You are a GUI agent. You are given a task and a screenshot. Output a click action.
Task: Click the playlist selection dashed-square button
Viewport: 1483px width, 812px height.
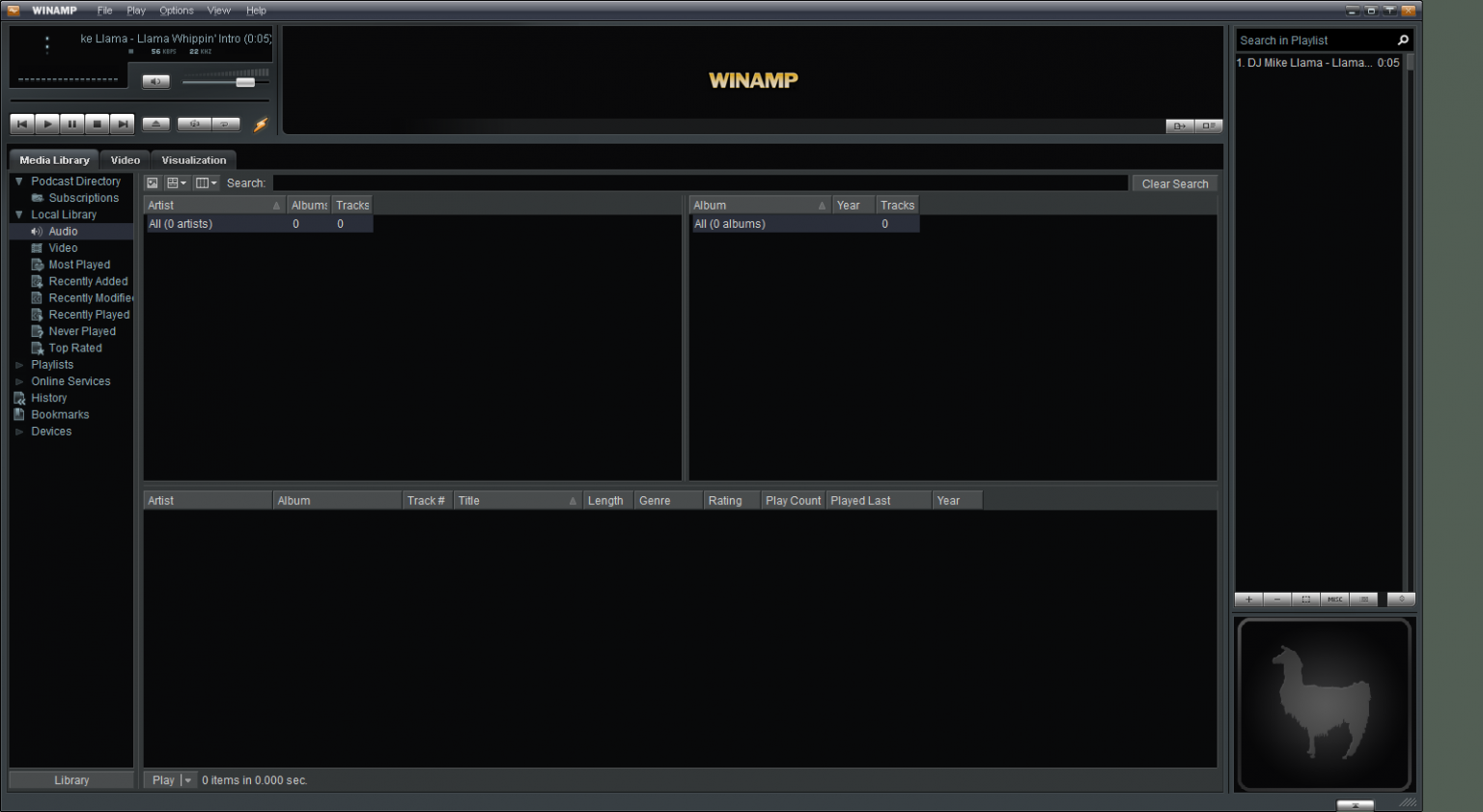pyautogui.click(x=1305, y=600)
